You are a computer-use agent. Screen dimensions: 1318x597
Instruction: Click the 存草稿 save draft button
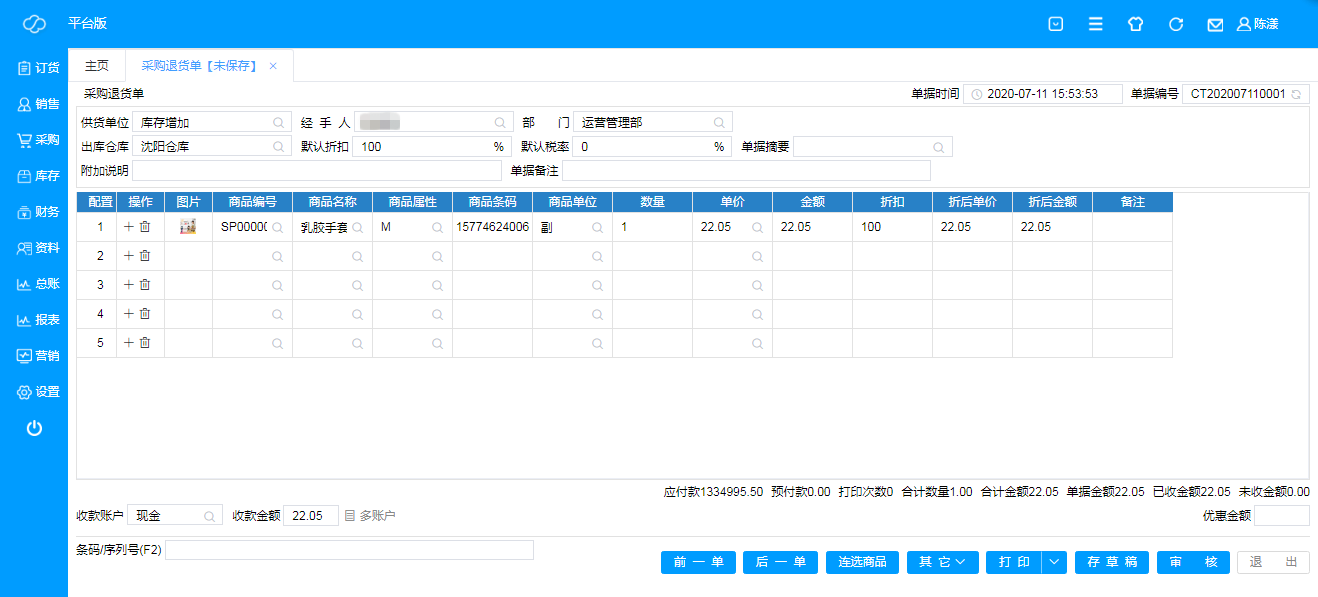point(1112,562)
